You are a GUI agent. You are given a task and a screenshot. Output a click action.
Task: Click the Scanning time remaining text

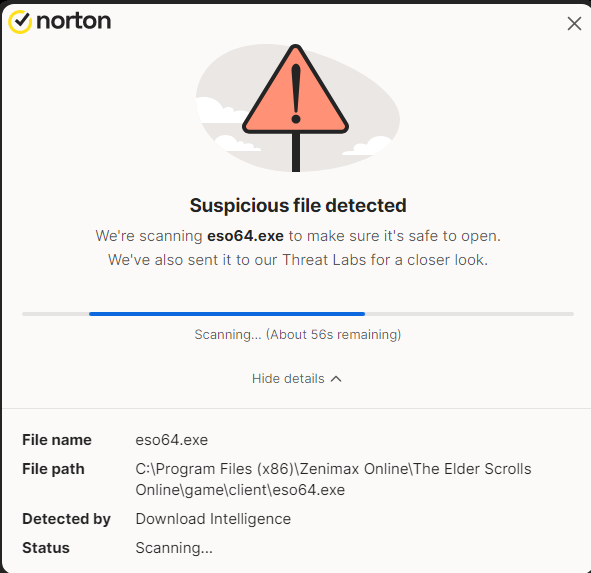(x=298, y=334)
